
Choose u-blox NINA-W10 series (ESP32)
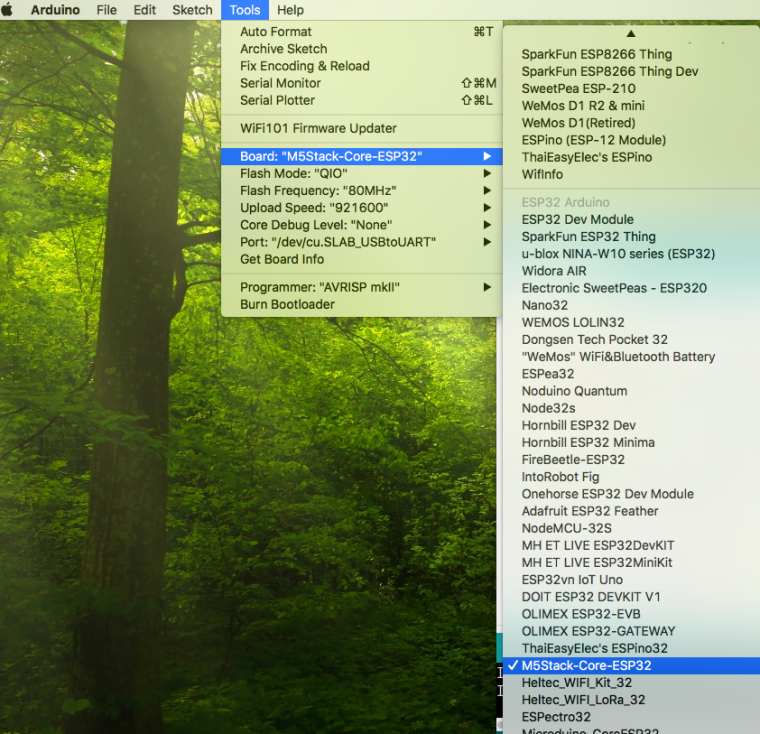(x=632, y=254)
